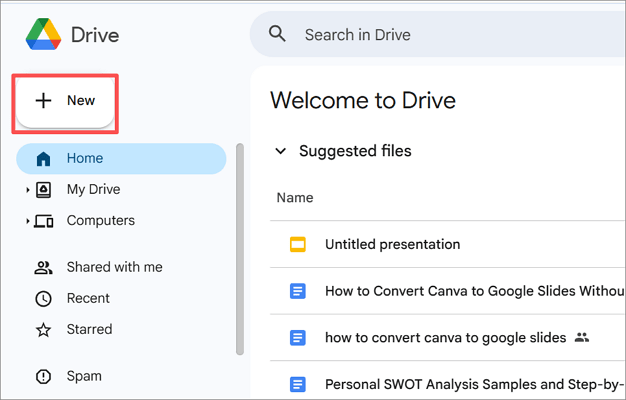626x400 pixels.
Task: Click the Home house icon
Action: point(43,158)
